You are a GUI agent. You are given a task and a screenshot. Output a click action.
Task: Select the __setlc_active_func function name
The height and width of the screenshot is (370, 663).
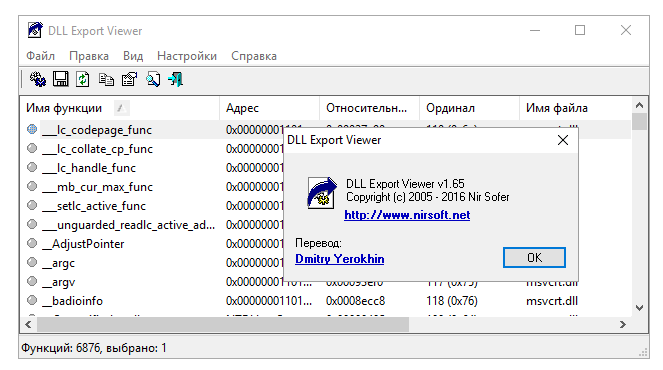tap(94, 206)
